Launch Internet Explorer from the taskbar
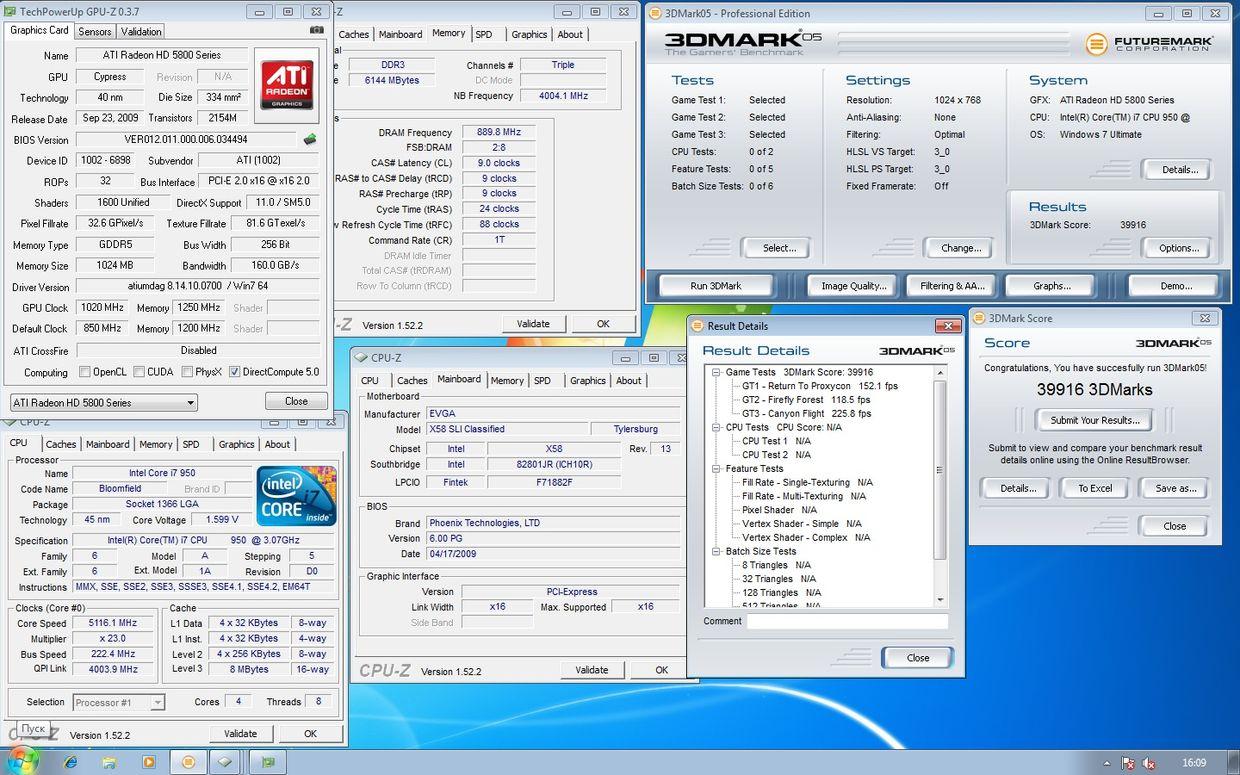Viewport: 1240px width, 775px height. click(70, 762)
